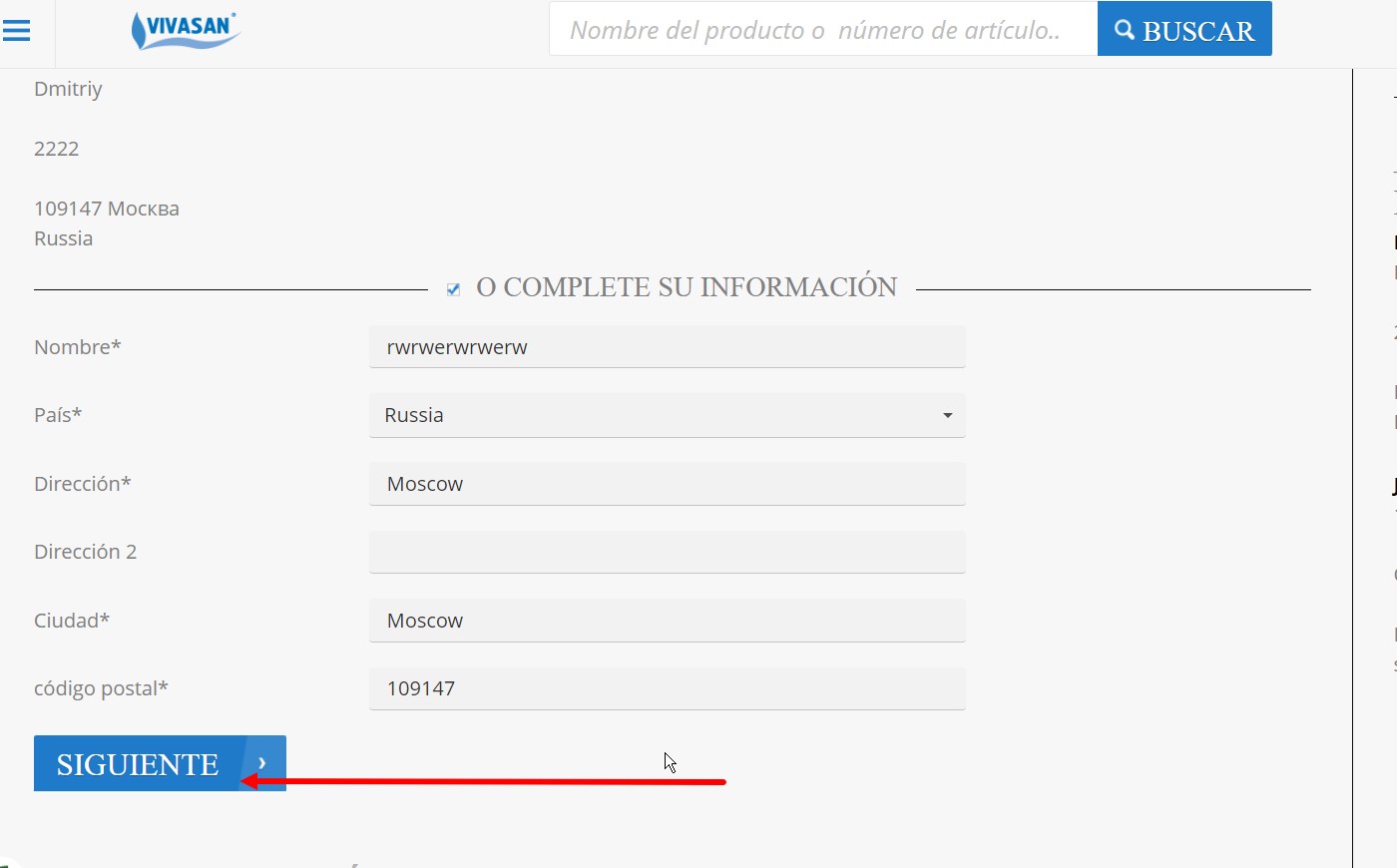Click the 'Nombre*' label
The height and width of the screenshot is (868, 1397).
[78, 347]
